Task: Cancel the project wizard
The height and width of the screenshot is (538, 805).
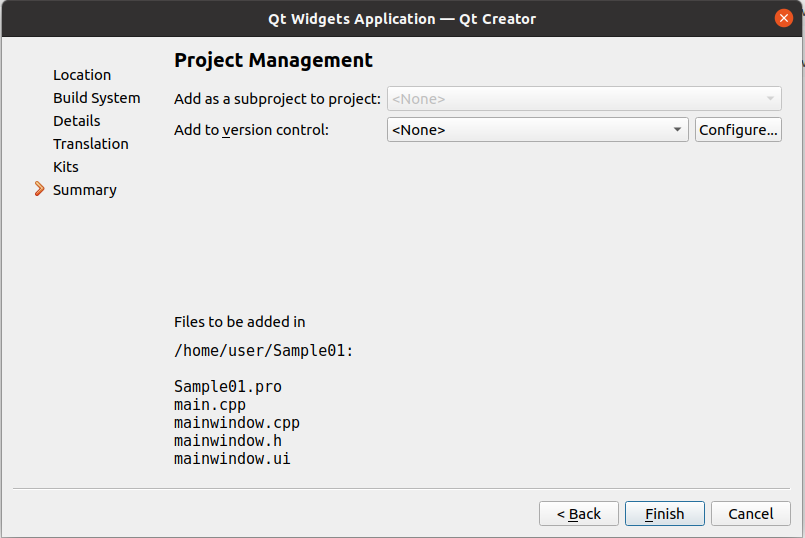Action: (x=751, y=514)
